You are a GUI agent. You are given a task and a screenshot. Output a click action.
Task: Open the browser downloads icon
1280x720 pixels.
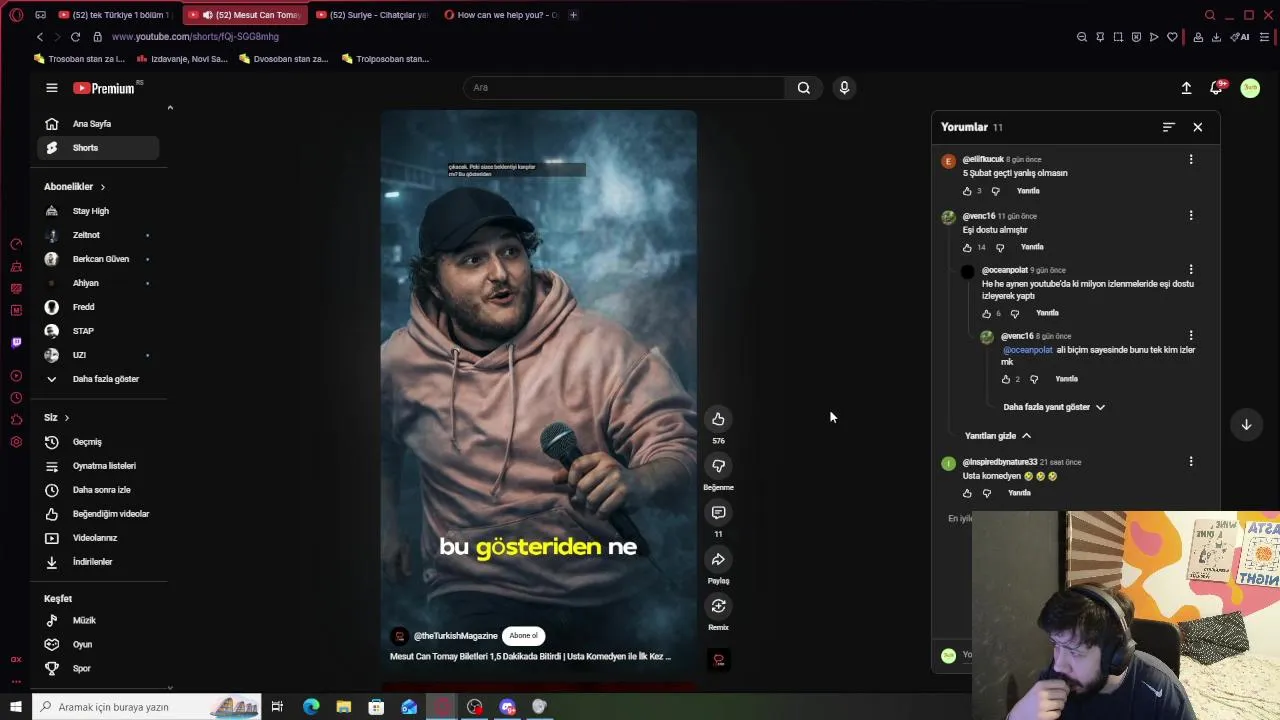pyautogui.click(x=1216, y=37)
